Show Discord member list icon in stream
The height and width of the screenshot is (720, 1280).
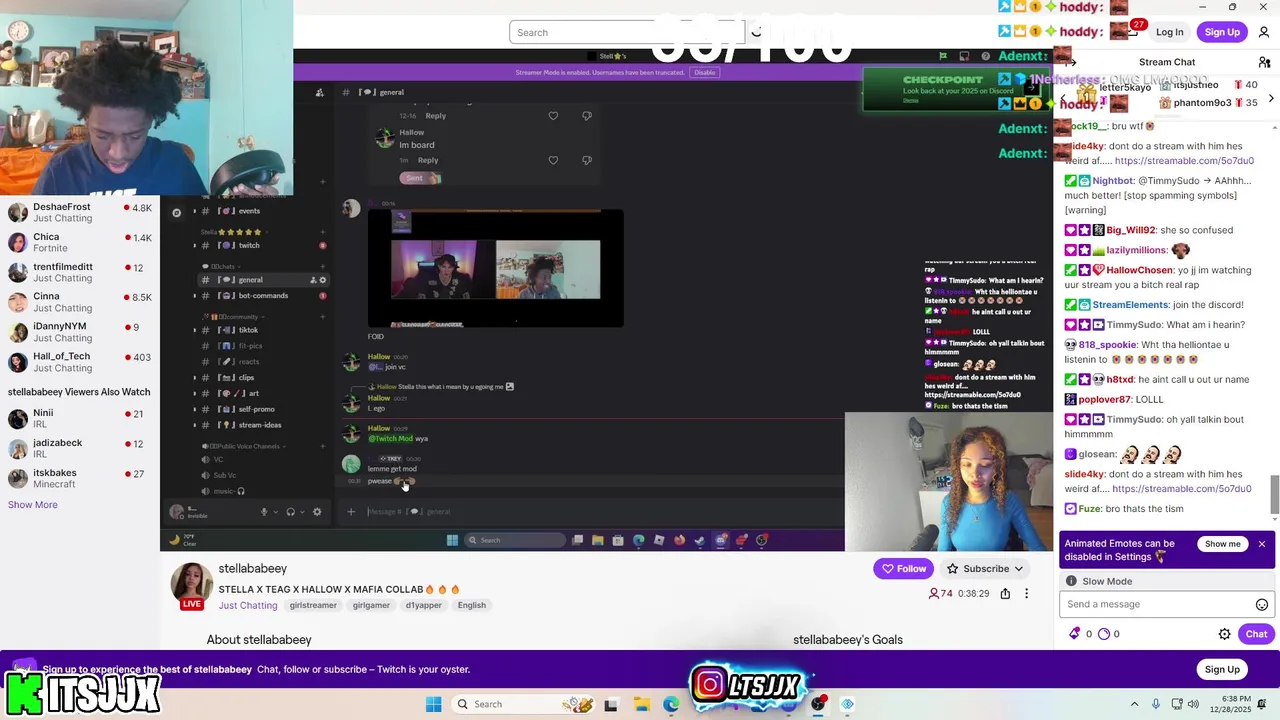[319, 92]
